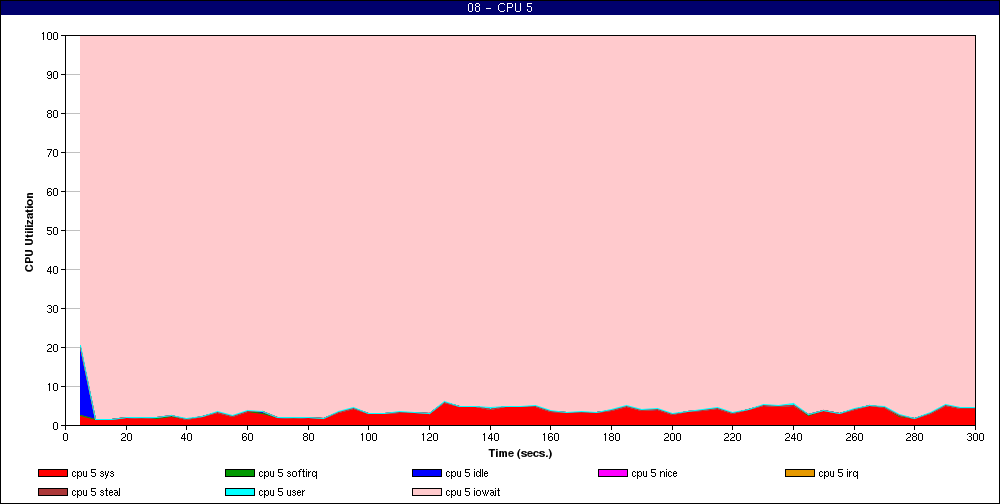Screen dimensions: 1000x504
Task: Click the 'Time (secs.)' x-axis title
Action: pos(520,454)
